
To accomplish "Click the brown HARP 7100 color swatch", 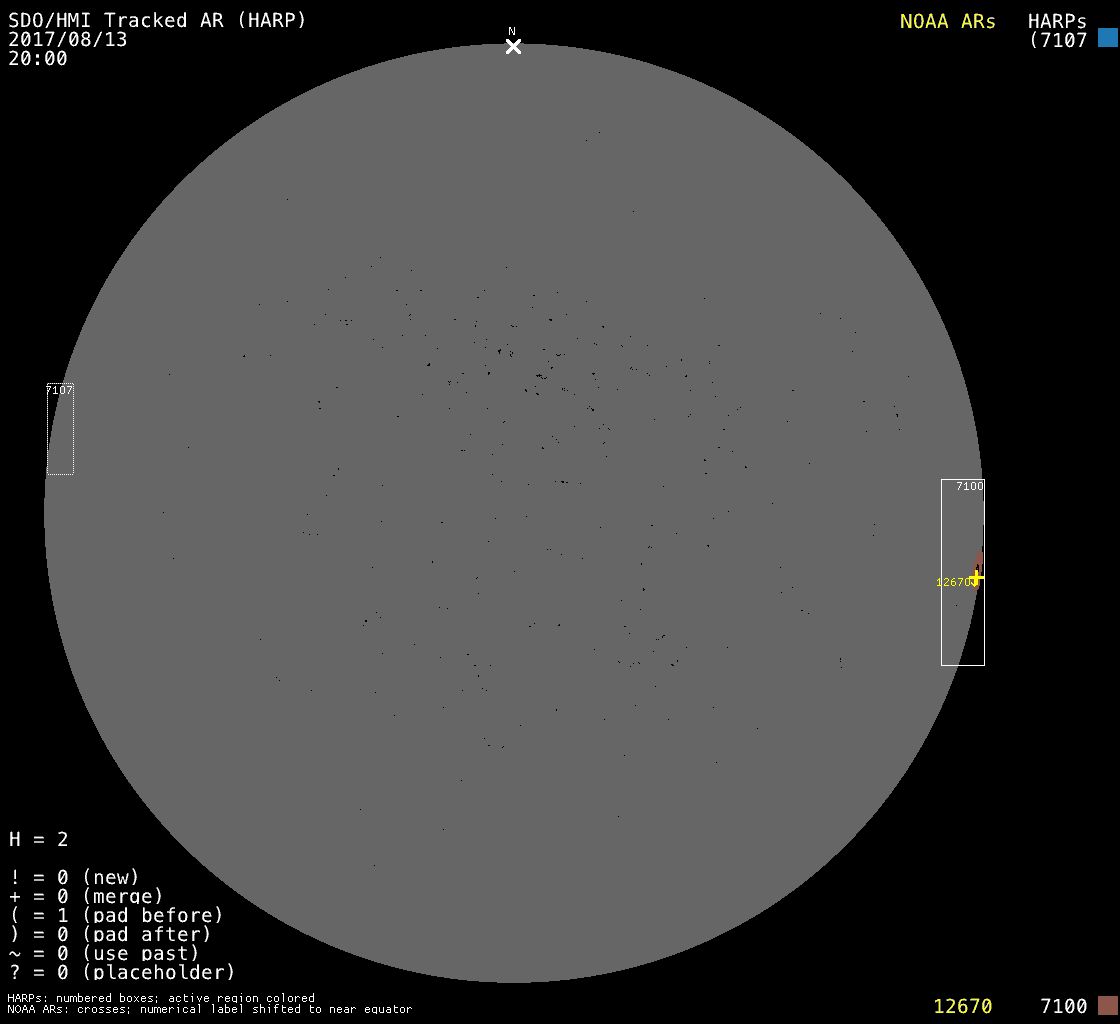I will click(1107, 1005).
